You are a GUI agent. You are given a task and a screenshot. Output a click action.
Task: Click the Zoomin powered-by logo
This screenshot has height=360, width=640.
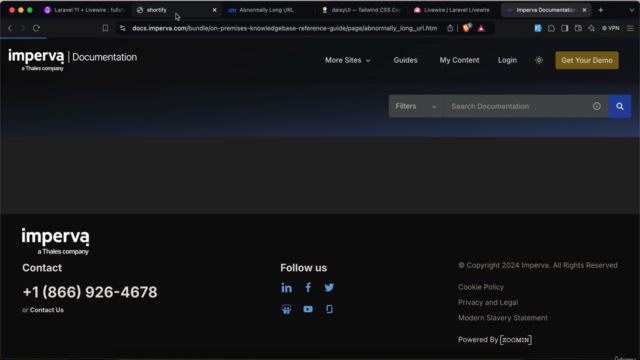coord(516,340)
